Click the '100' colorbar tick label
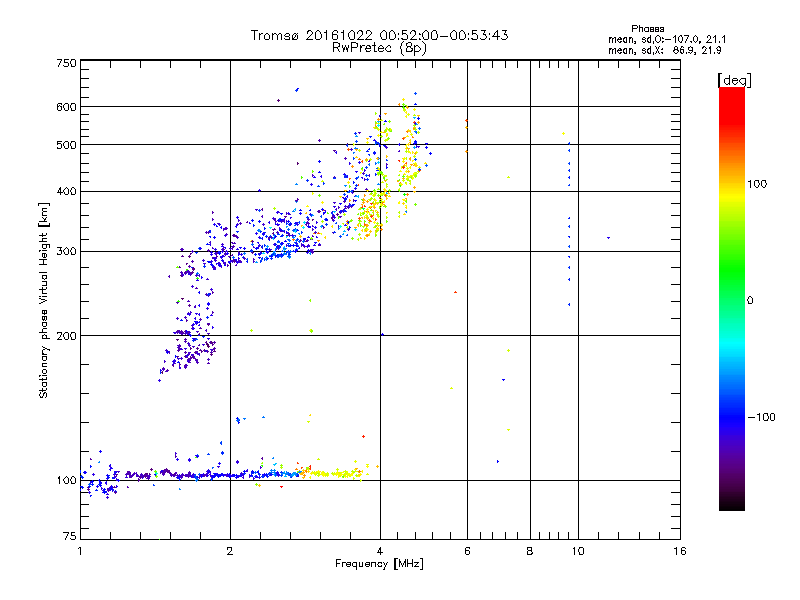The height and width of the screenshot is (600, 800). pos(757,184)
